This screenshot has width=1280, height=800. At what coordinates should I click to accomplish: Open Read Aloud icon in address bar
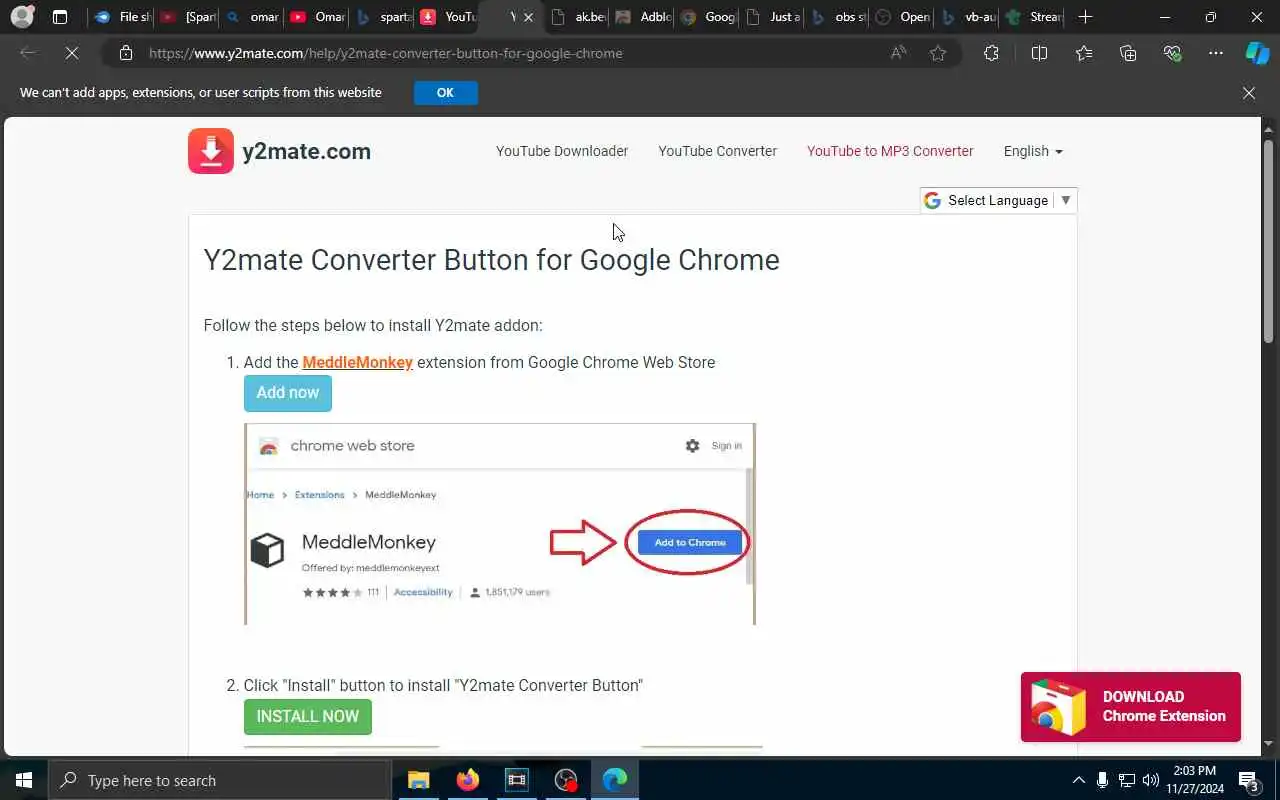point(898,53)
